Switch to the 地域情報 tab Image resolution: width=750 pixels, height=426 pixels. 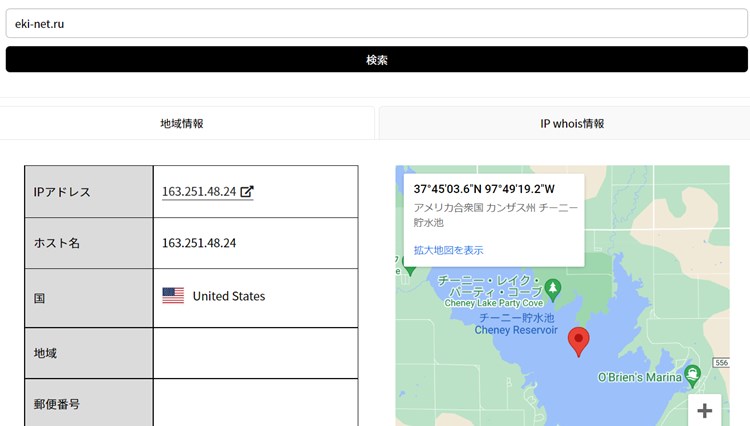(182, 123)
